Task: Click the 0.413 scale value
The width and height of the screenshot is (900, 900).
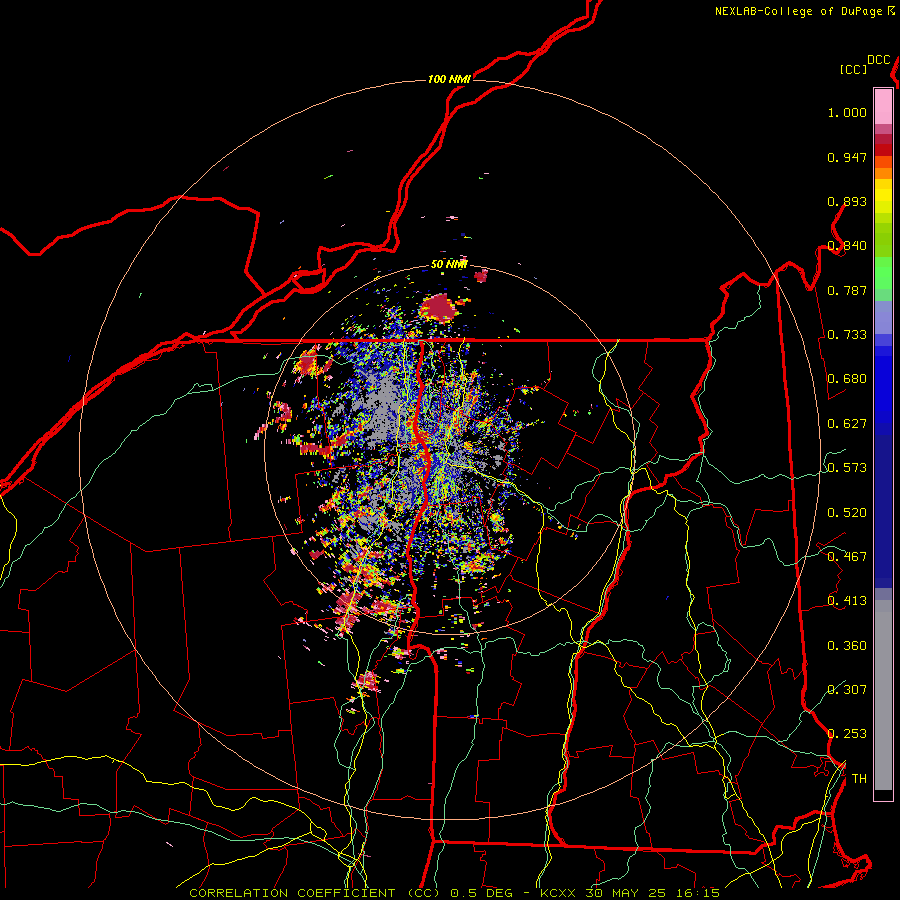Action: (x=847, y=601)
